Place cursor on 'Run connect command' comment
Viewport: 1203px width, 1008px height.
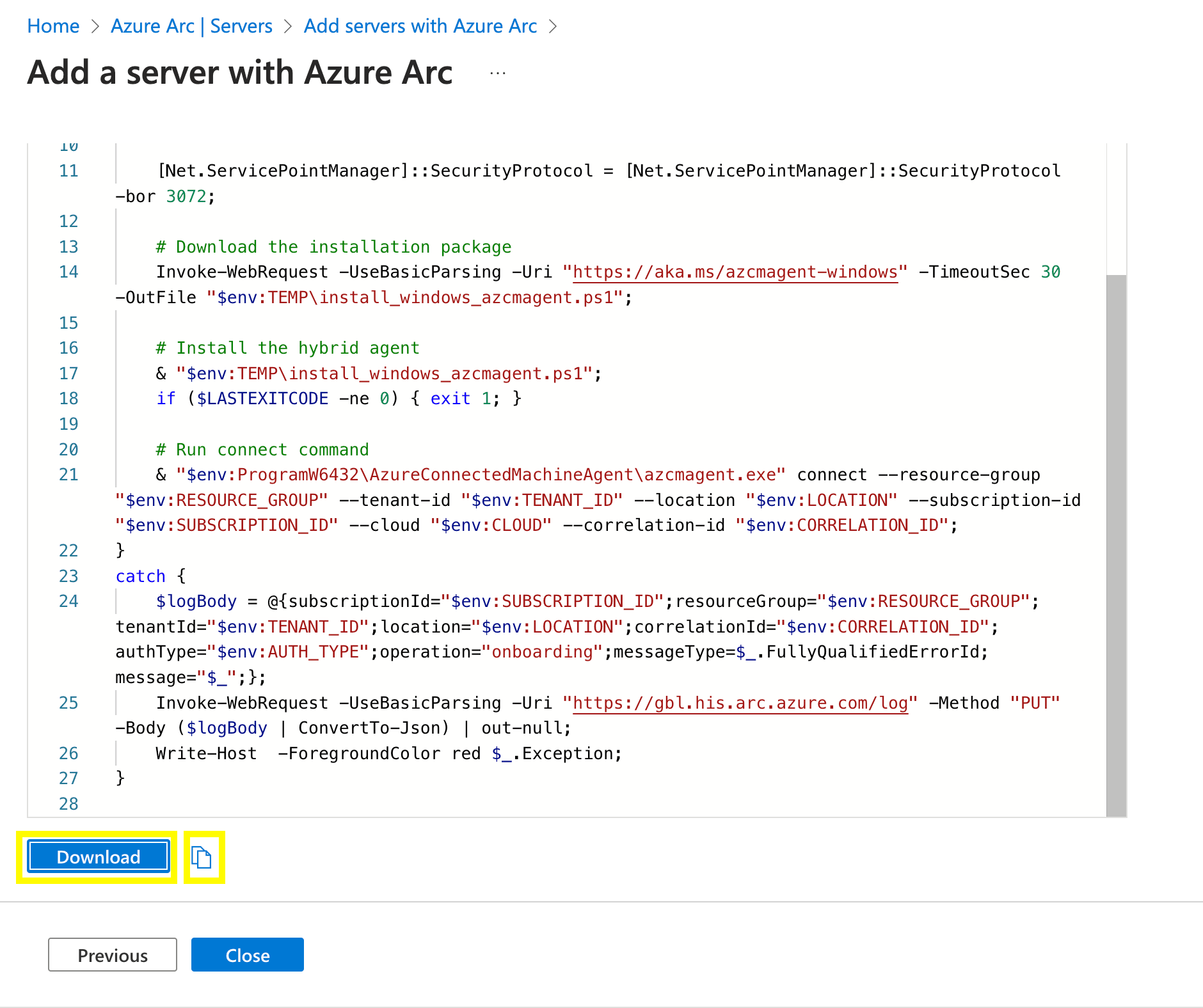262,450
